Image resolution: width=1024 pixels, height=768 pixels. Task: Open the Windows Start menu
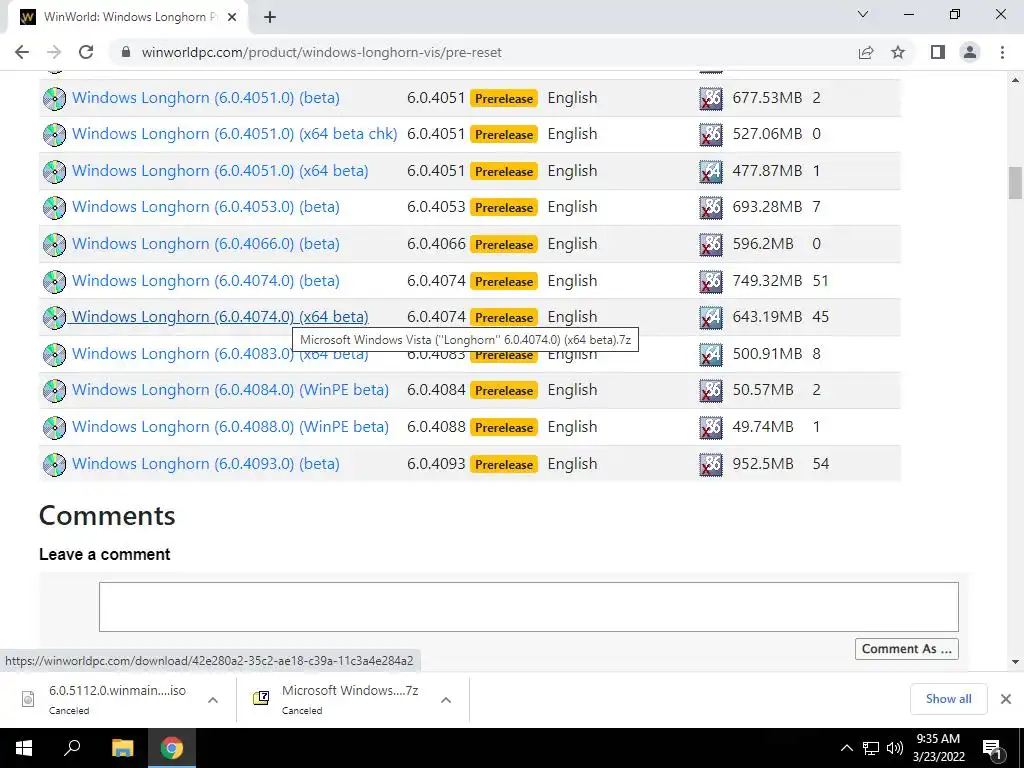pos(24,748)
